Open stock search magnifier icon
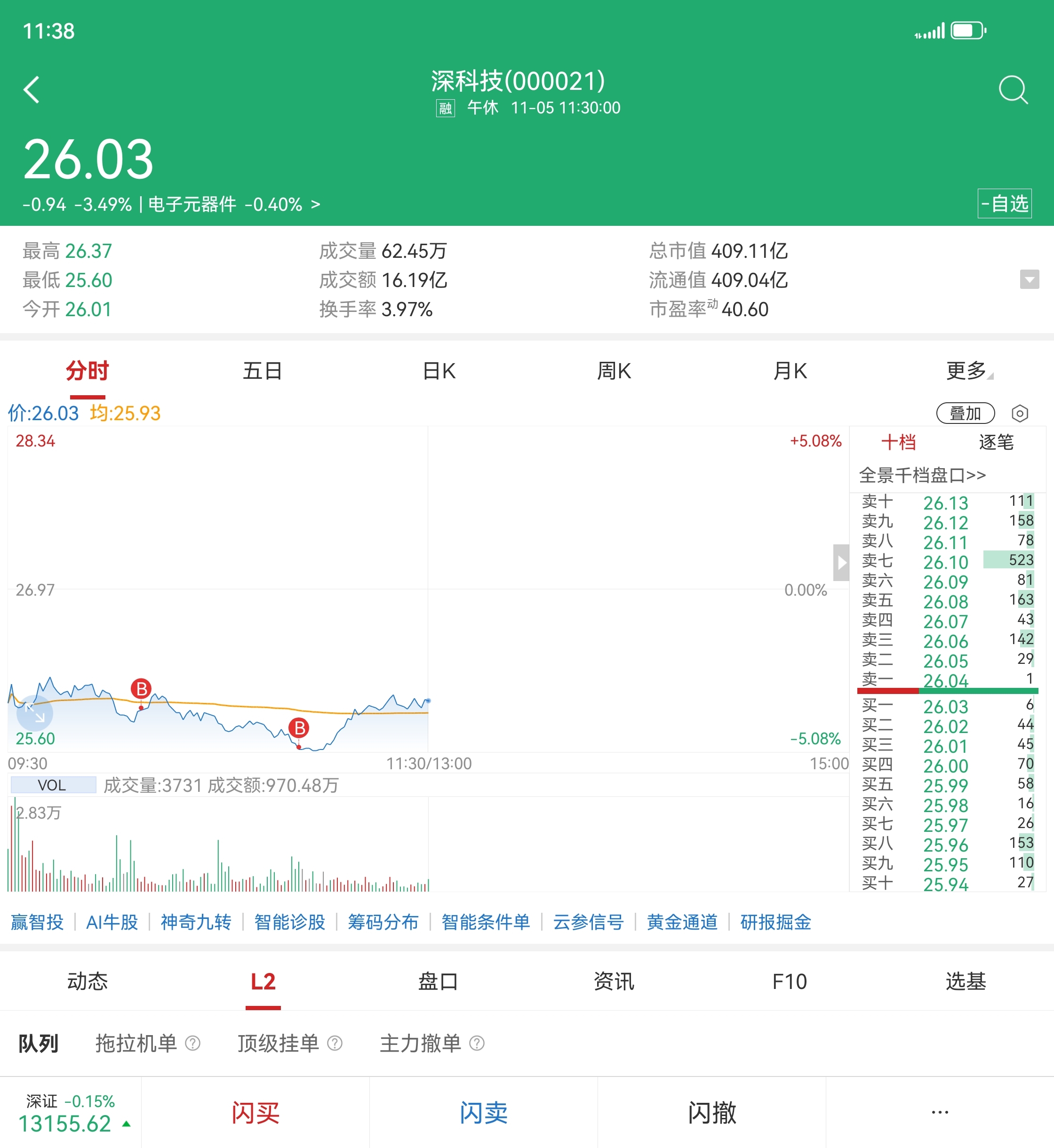Image resolution: width=1054 pixels, height=1148 pixels. 1013,89
